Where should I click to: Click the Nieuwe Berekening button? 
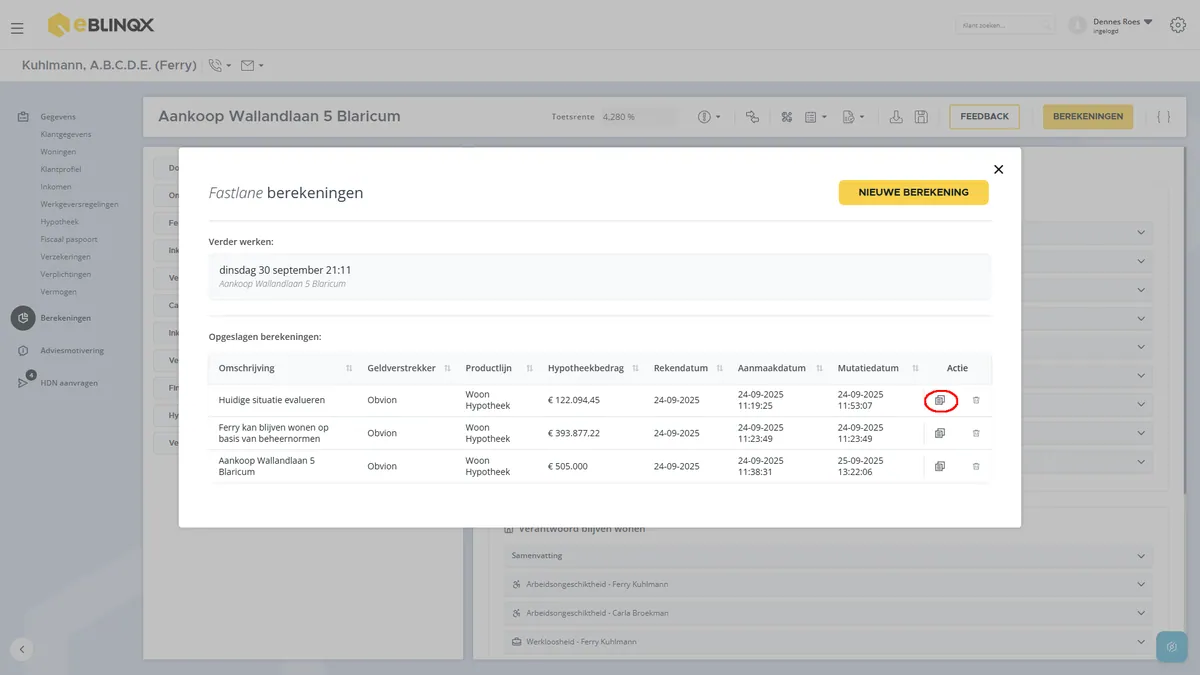coord(913,192)
